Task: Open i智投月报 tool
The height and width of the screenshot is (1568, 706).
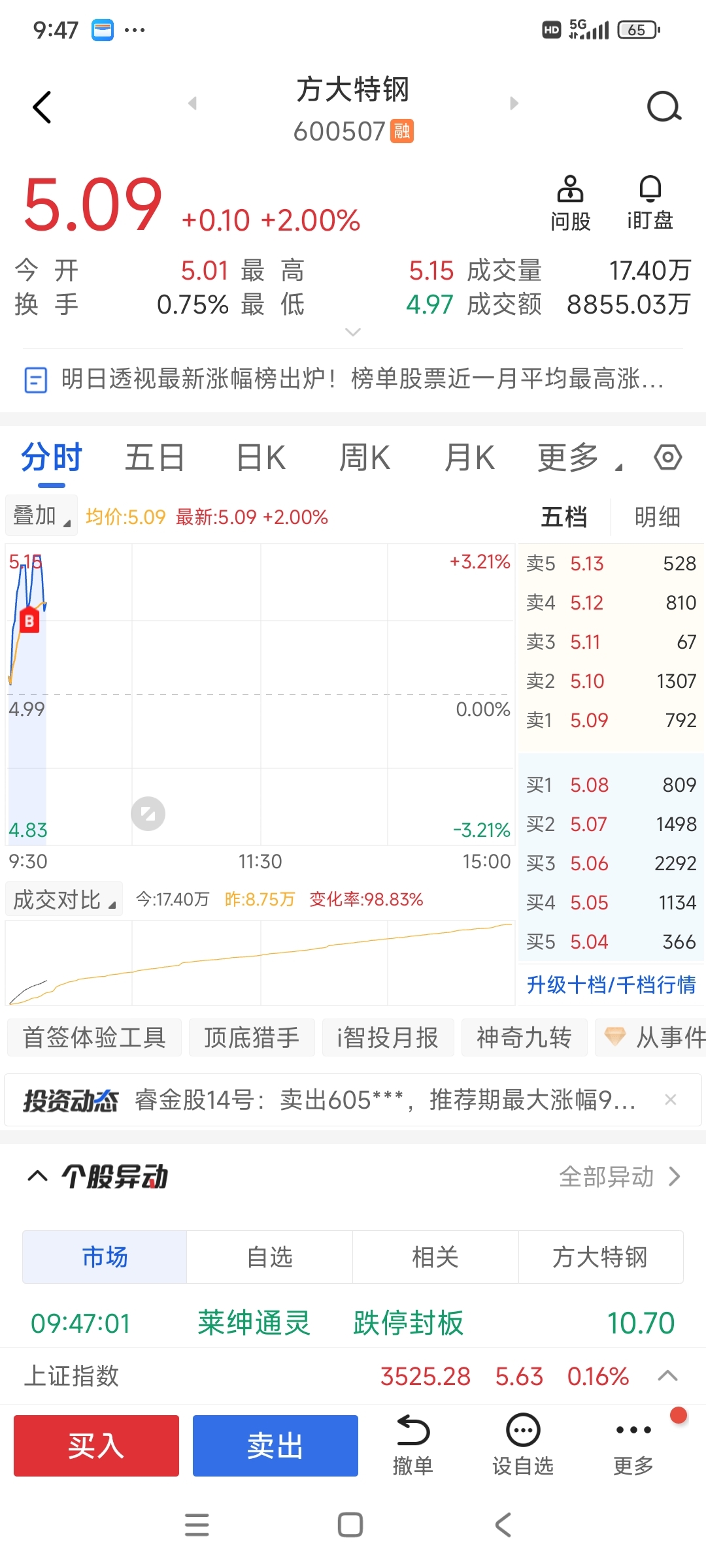Action: tap(388, 1037)
